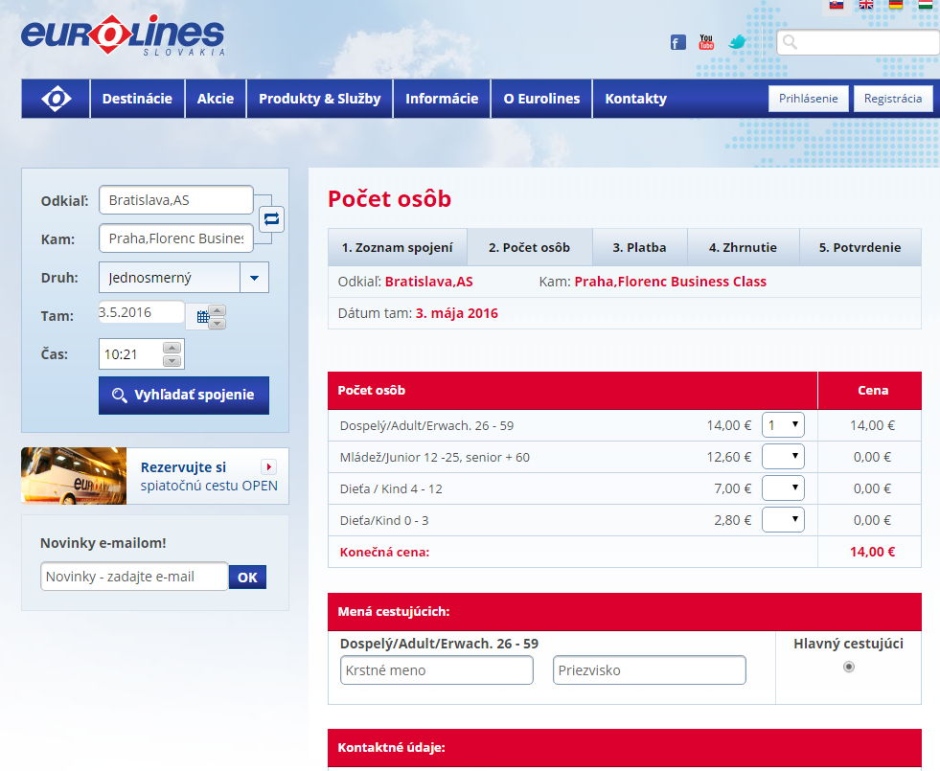Increase the Čas time with up arrow
This screenshot has width=940, height=771.
[172, 349]
